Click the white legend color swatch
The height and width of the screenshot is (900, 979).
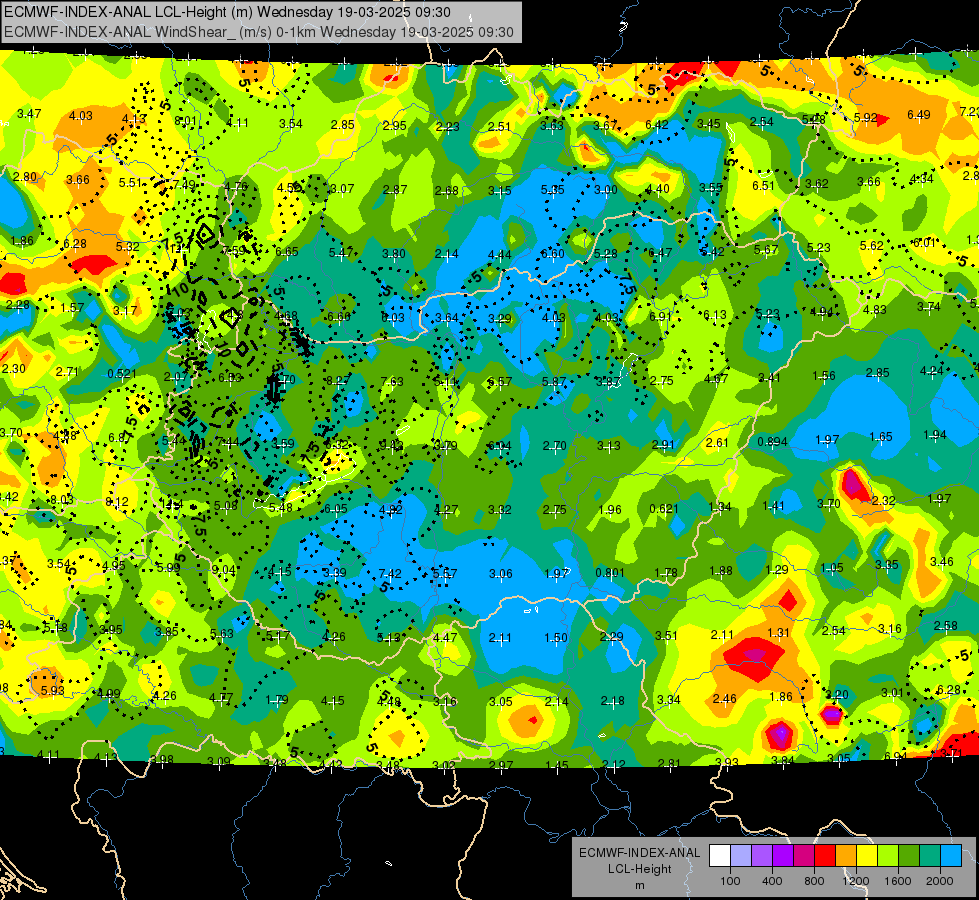tap(720, 856)
